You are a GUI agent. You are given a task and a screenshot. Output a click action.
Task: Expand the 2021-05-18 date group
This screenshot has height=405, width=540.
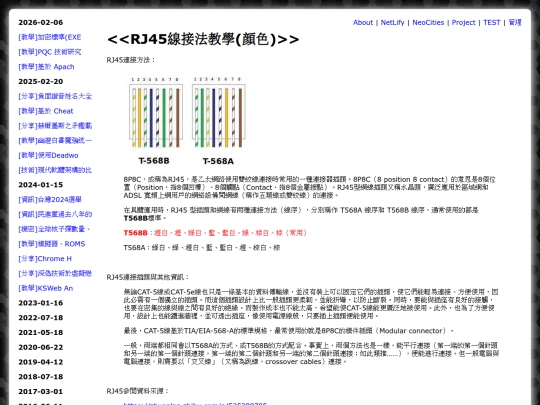pyautogui.click(x=41, y=332)
